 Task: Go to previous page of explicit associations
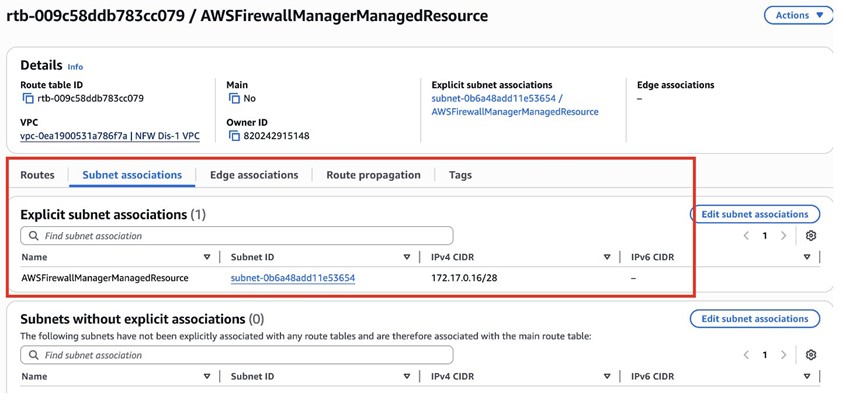click(x=746, y=236)
